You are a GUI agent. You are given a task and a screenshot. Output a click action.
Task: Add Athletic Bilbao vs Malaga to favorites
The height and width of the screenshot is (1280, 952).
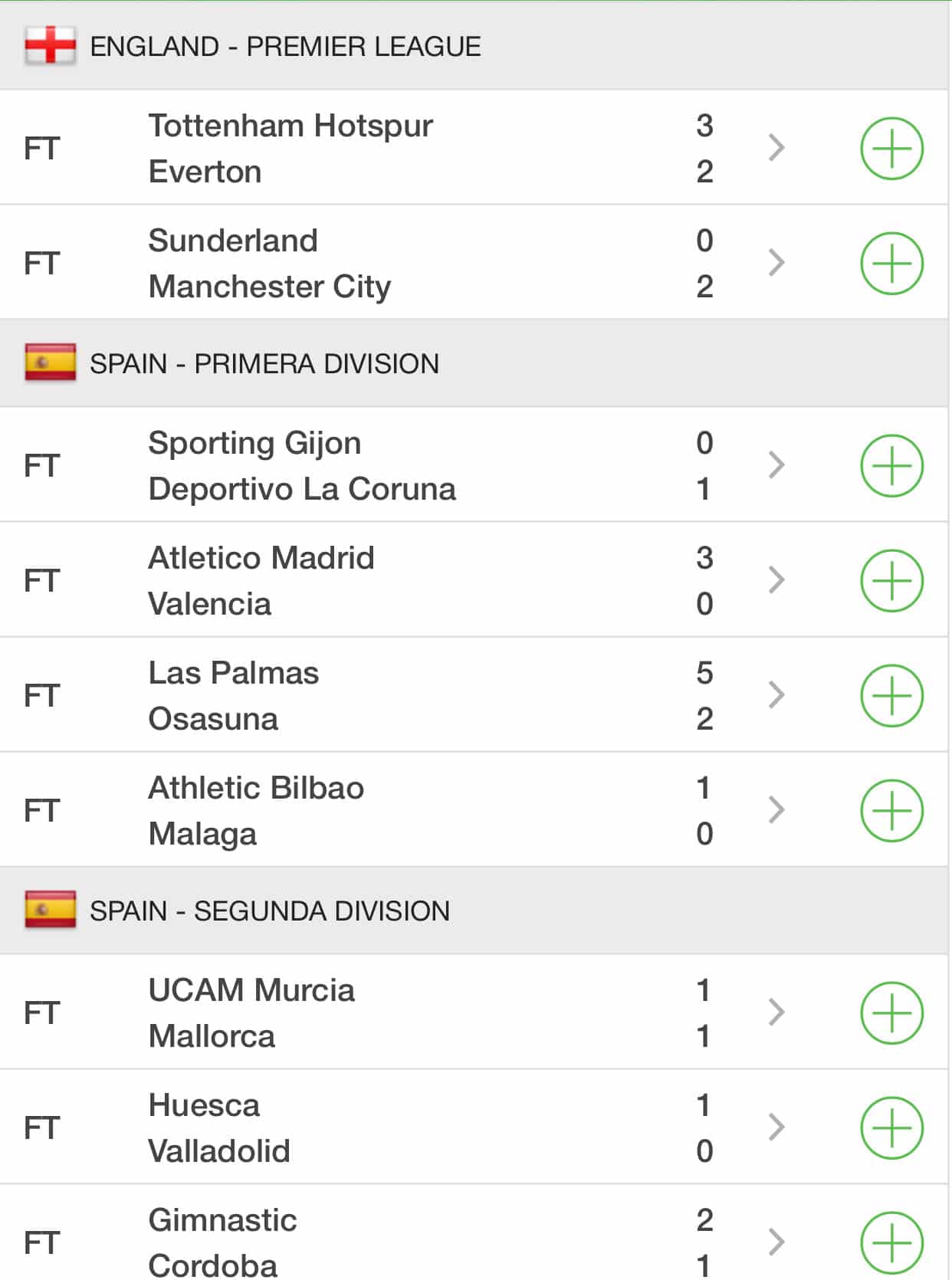coord(891,811)
